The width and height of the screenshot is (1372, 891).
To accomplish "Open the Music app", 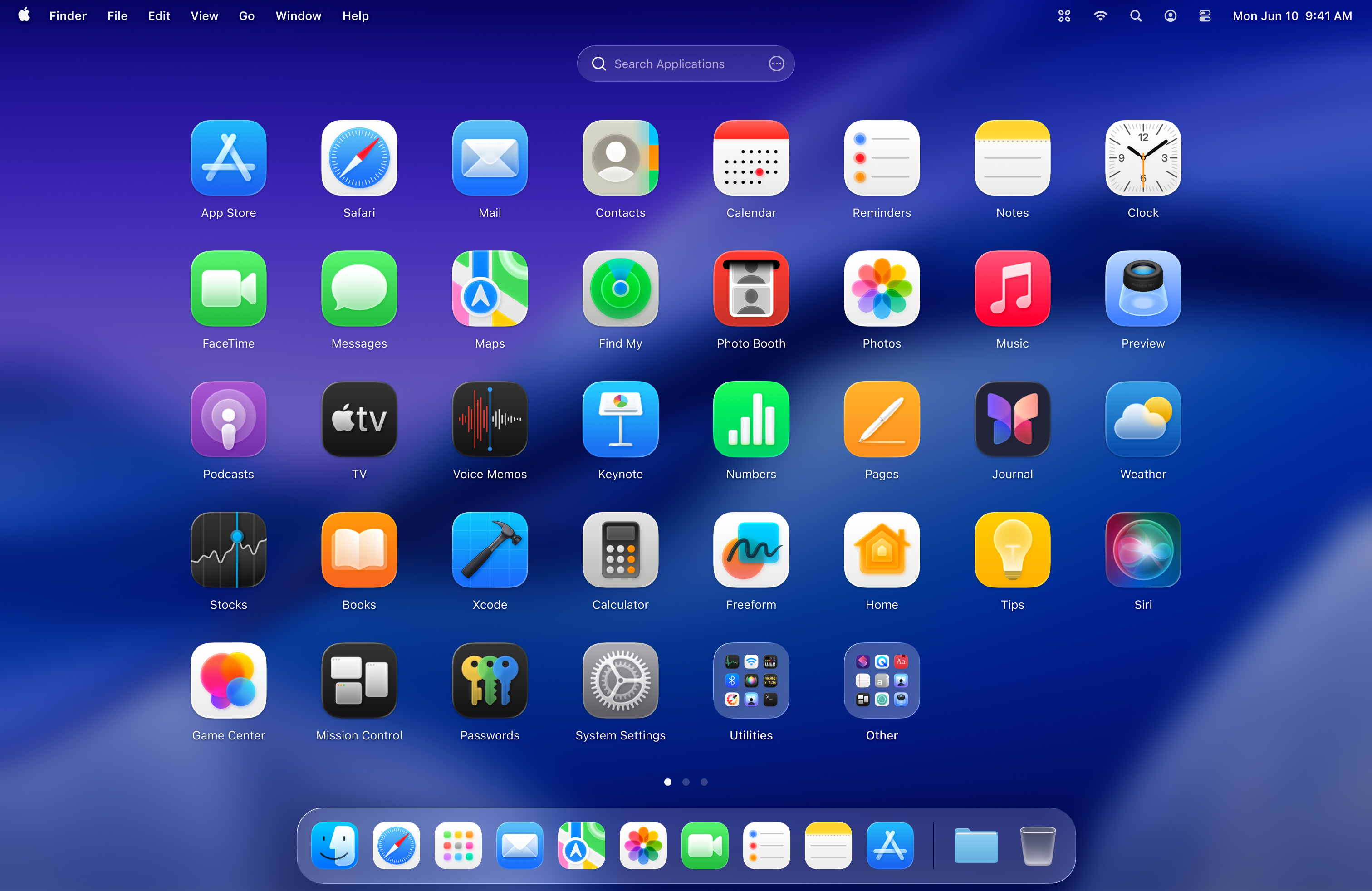I will click(1012, 289).
